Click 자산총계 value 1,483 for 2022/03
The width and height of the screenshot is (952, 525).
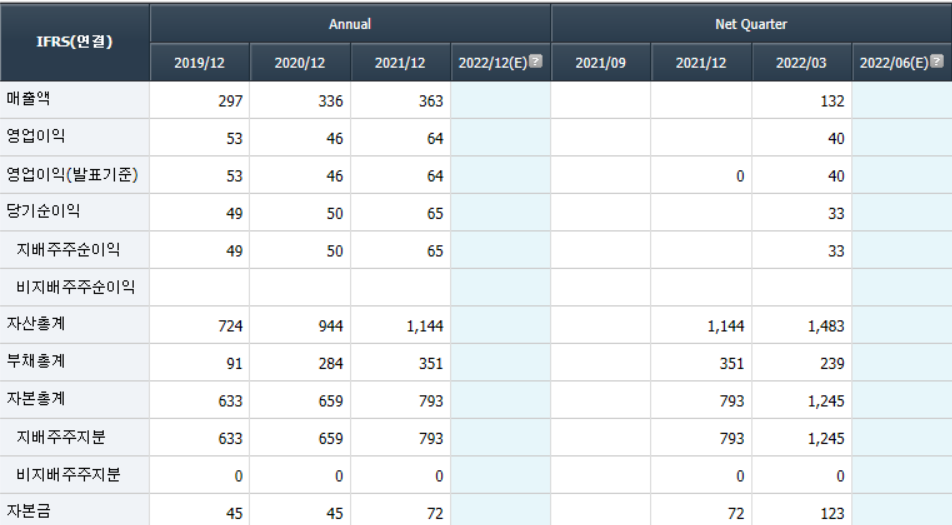826,326
